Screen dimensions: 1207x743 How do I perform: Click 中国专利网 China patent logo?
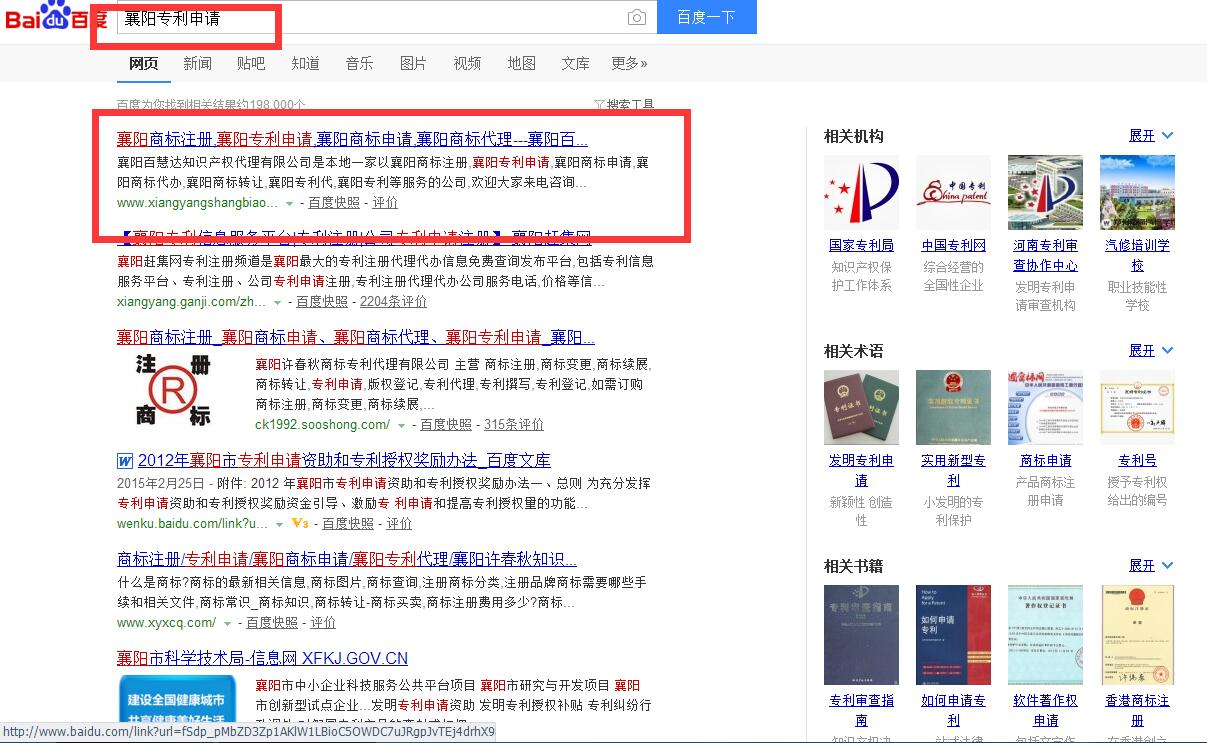click(x=953, y=192)
